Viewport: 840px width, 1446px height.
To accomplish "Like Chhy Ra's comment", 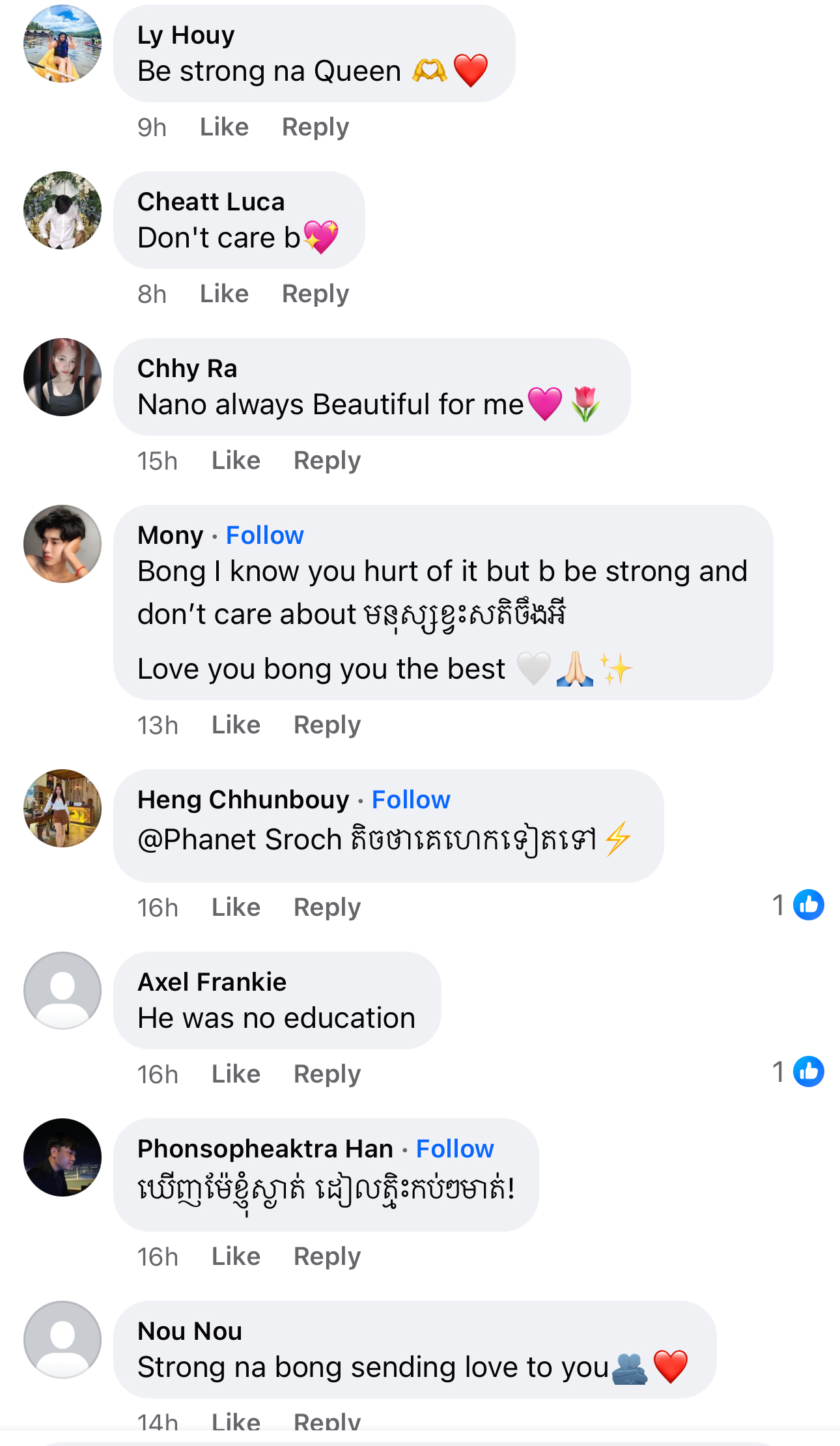I will (x=236, y=461).
